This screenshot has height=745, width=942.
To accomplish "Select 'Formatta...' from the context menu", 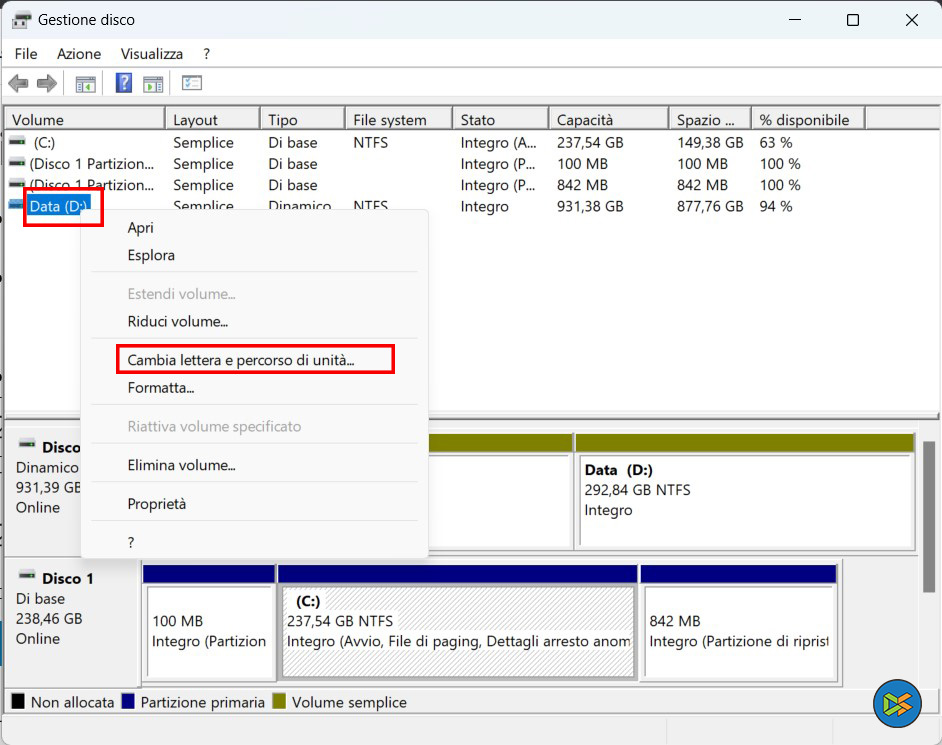I will 161,388.
